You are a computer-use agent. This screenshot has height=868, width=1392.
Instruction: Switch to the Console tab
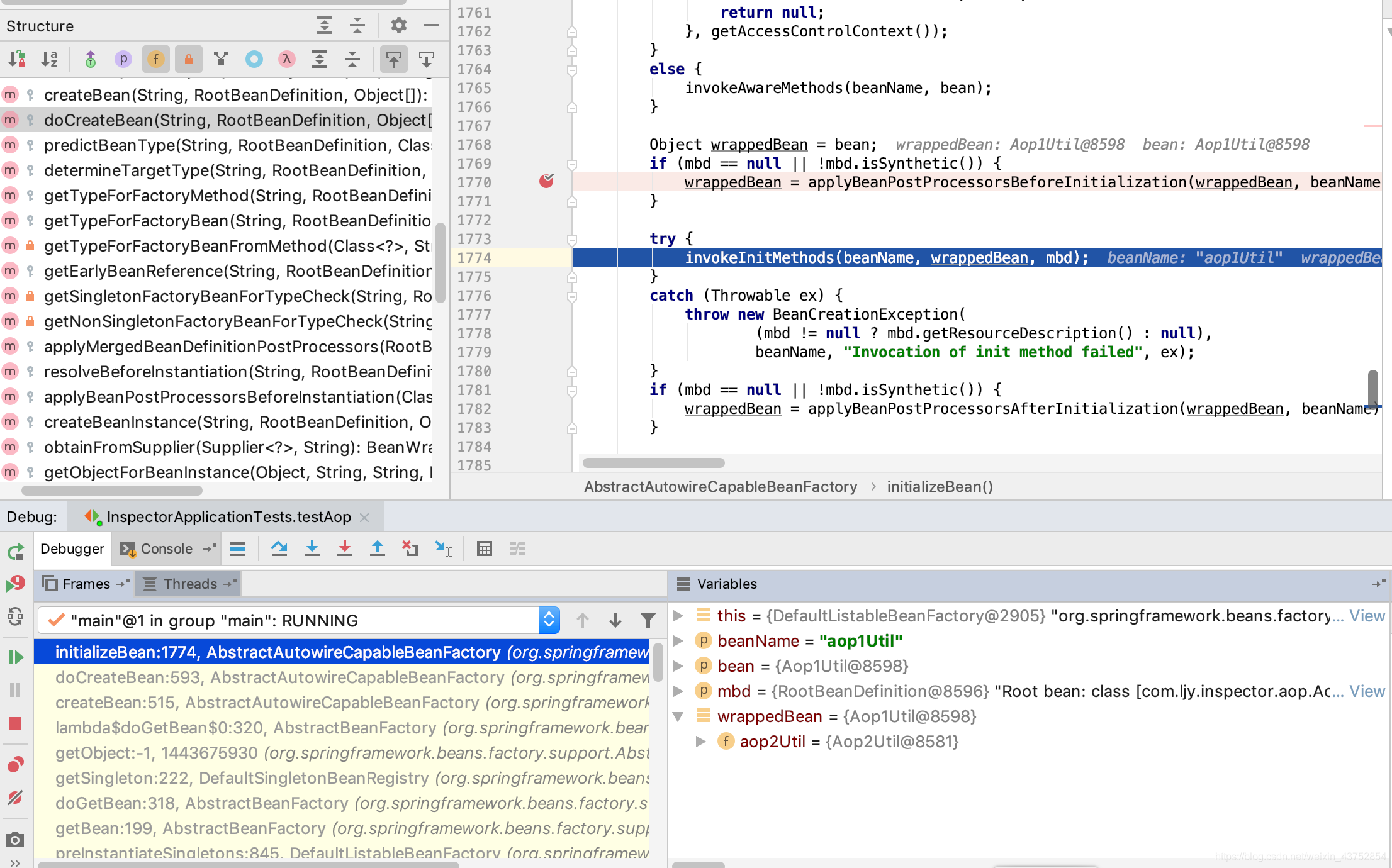tap(166, 548)
